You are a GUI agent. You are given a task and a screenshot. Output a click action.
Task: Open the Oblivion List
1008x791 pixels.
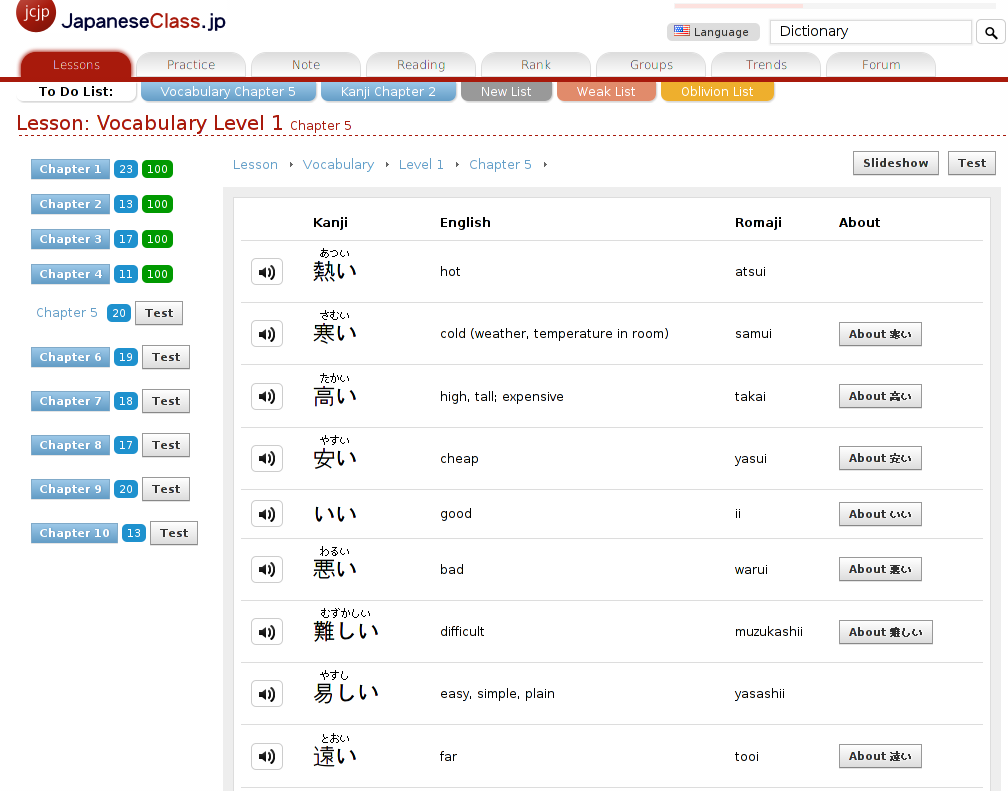pyautogui.click(x=717, y=92)
